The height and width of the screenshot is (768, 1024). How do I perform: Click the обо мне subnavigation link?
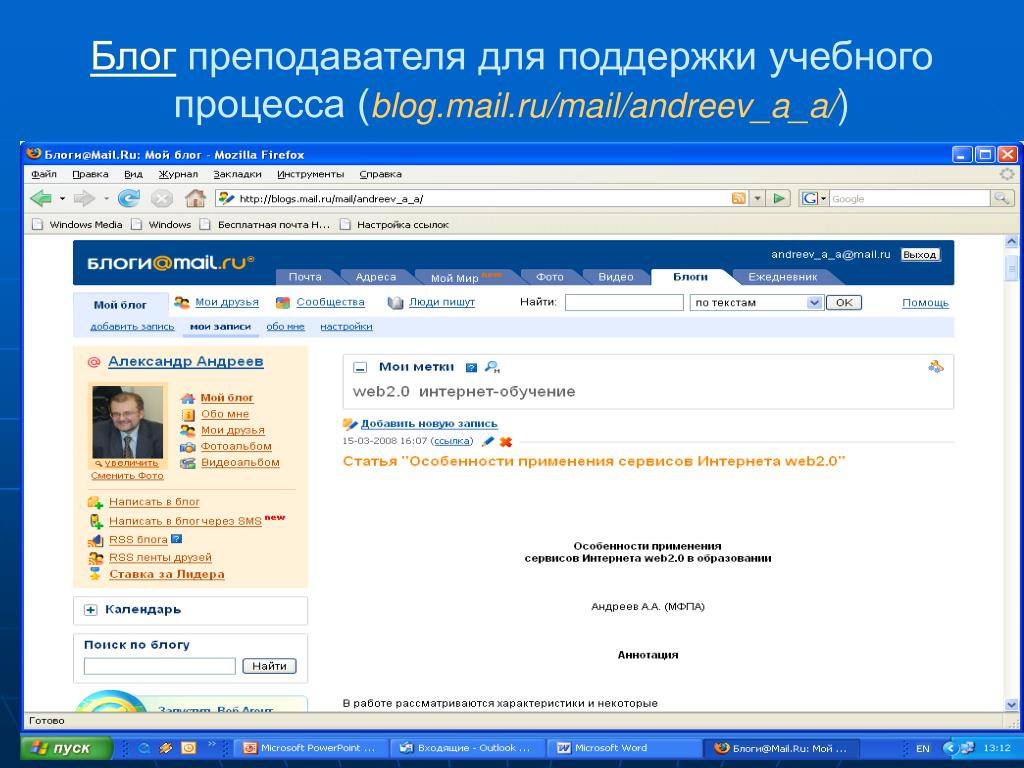pos(285,327)
